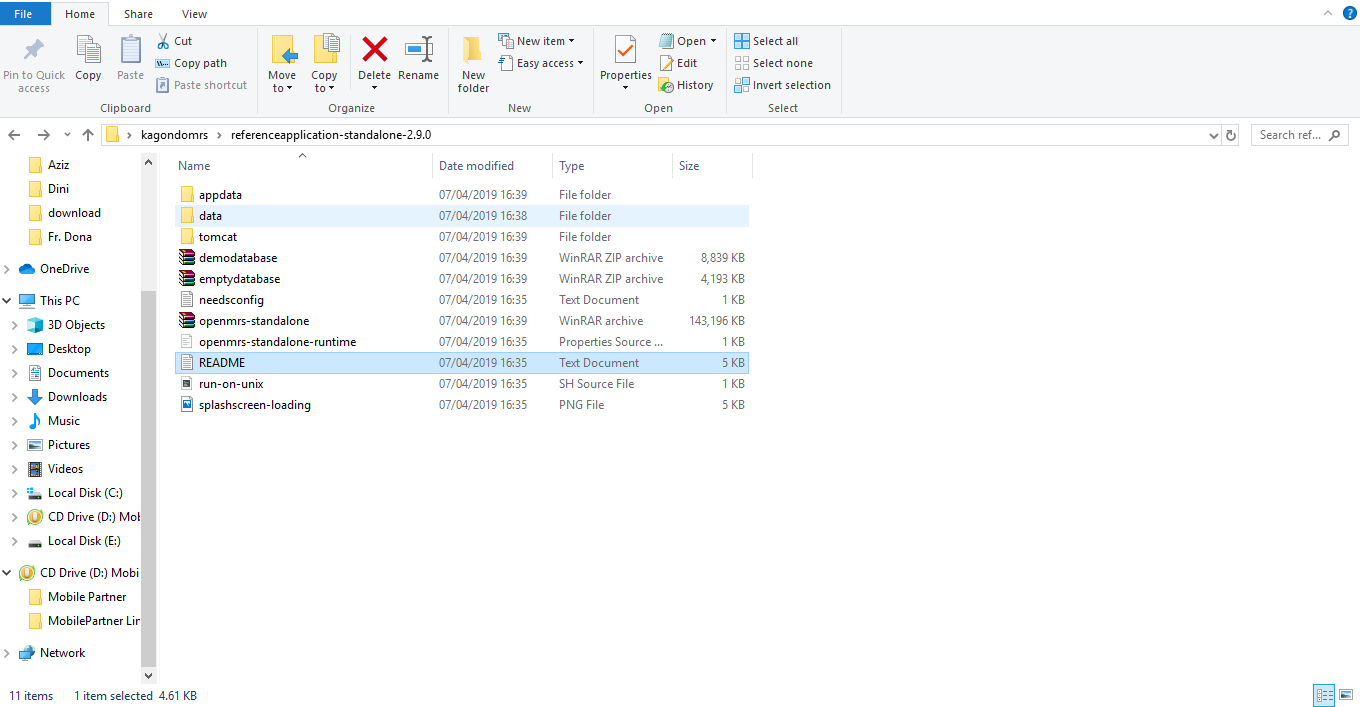
Task: Select the splashscreen-loading PNG file
Action: (x=461, y=405)
